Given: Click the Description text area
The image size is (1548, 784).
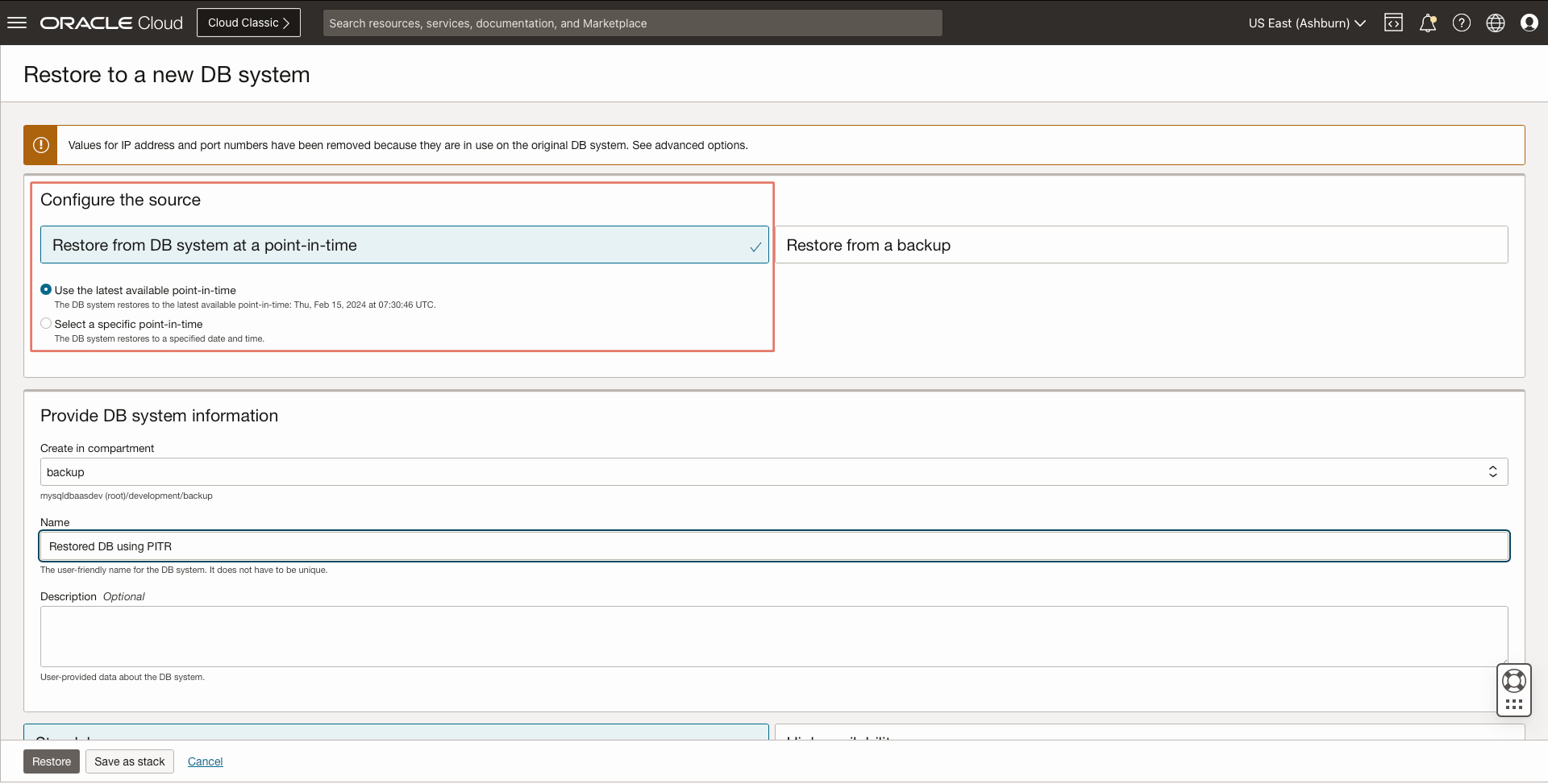Looking at the screenshot, I should (774, 637).
